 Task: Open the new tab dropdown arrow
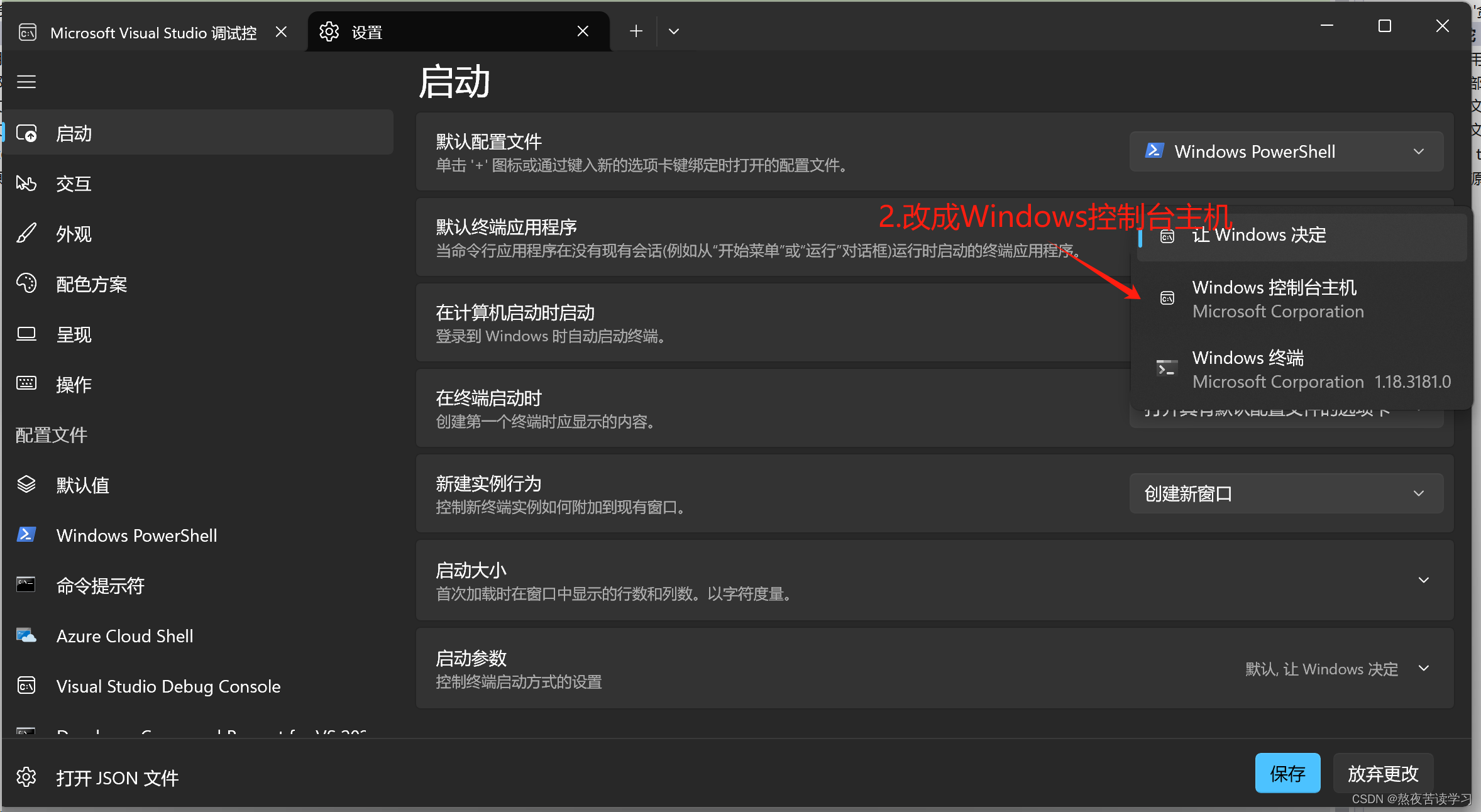point(673,31)
